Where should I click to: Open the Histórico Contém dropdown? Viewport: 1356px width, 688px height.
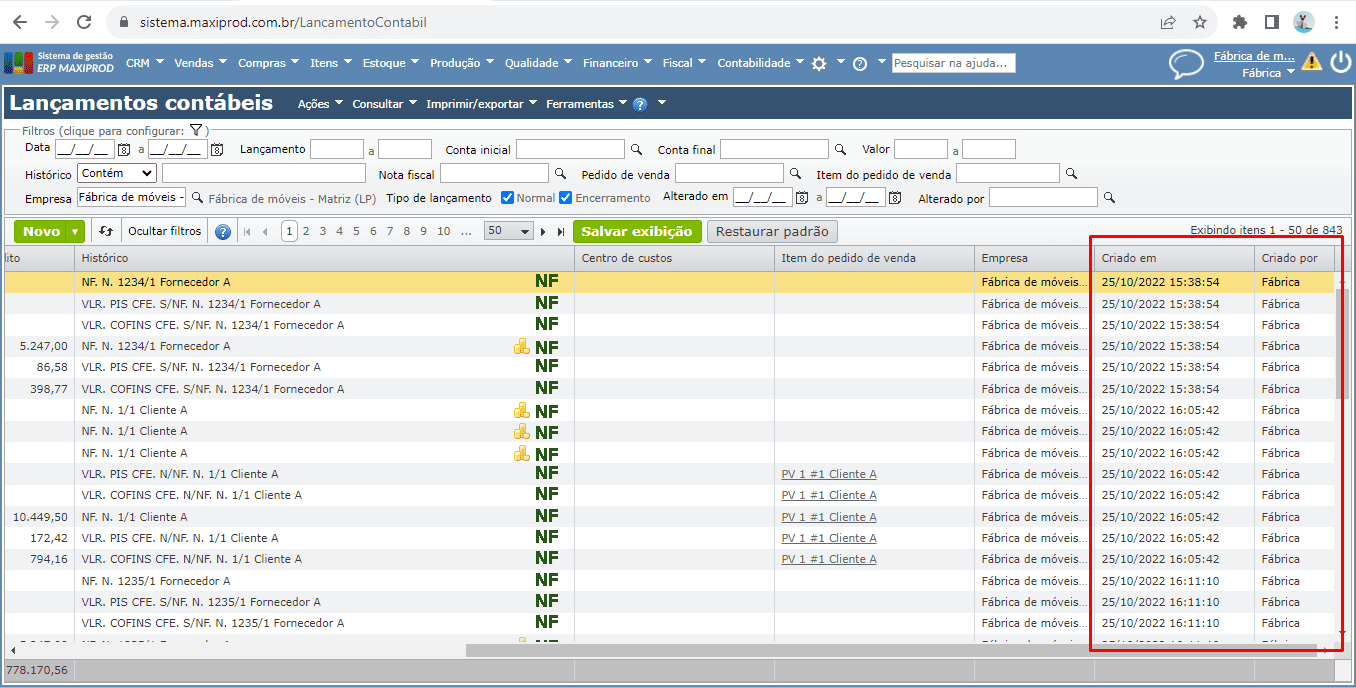tap(116, 174)
